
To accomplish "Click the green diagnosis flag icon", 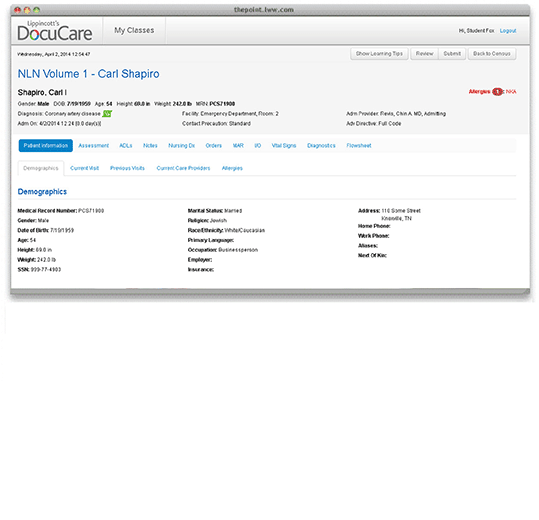I will pos(107,113).
